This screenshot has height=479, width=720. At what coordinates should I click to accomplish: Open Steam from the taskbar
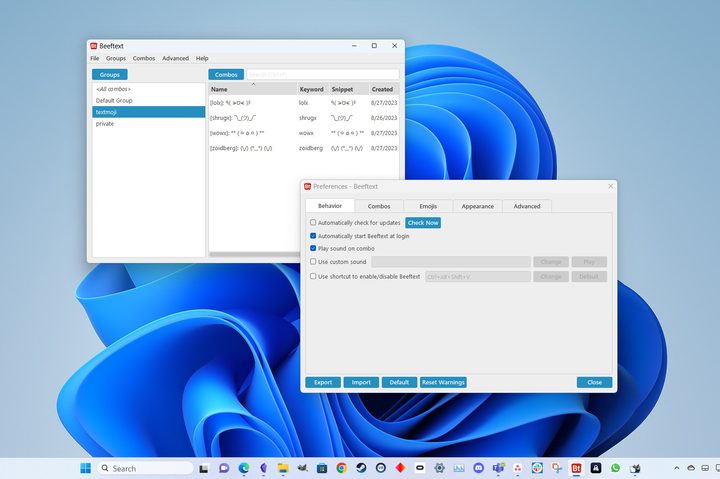361,468
